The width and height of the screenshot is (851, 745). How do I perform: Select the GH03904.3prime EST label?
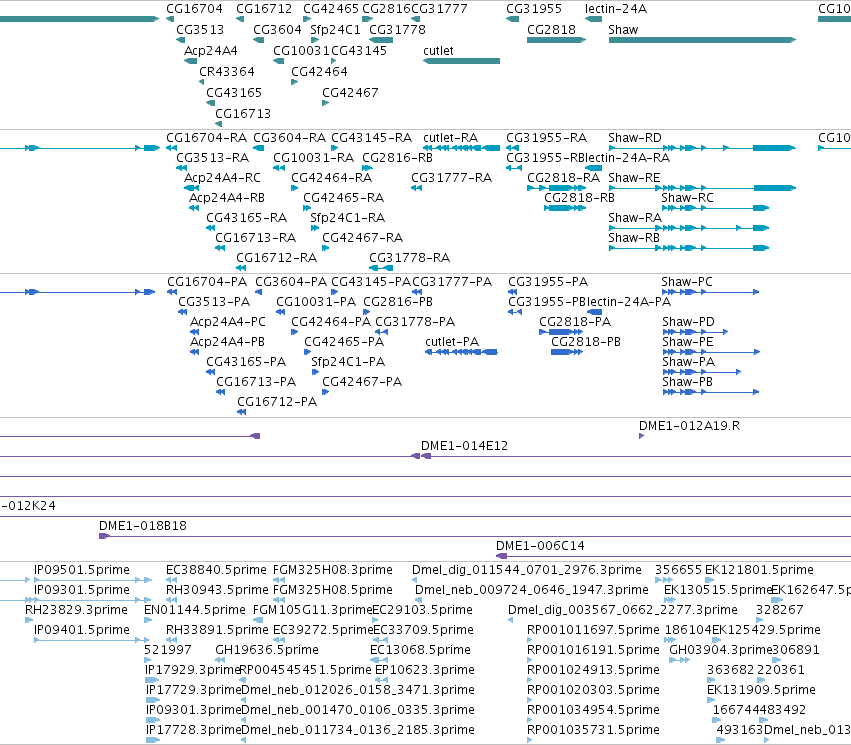tap(721, 650)
